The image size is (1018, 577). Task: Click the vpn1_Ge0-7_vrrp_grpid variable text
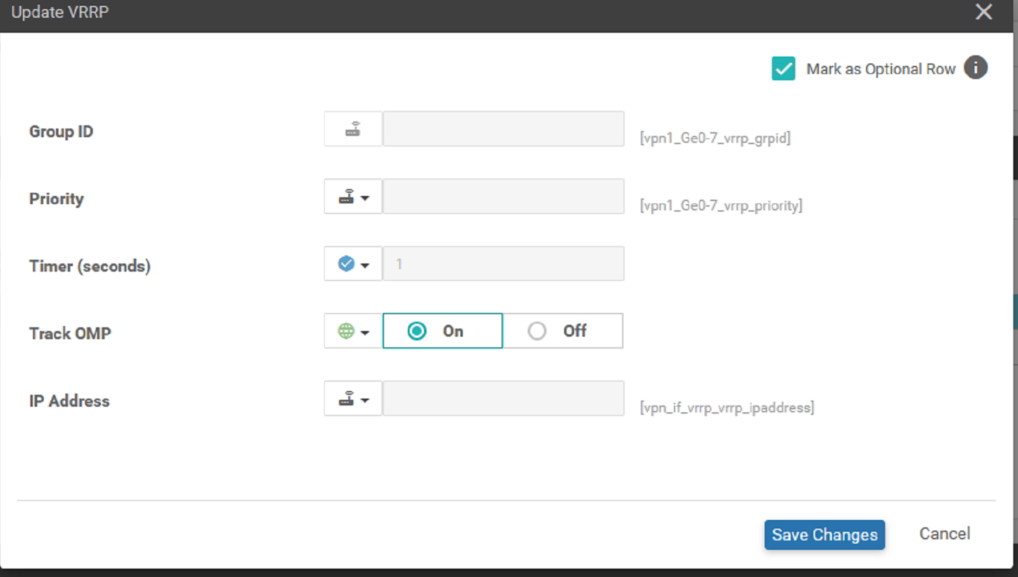click(x=715, y=138)
